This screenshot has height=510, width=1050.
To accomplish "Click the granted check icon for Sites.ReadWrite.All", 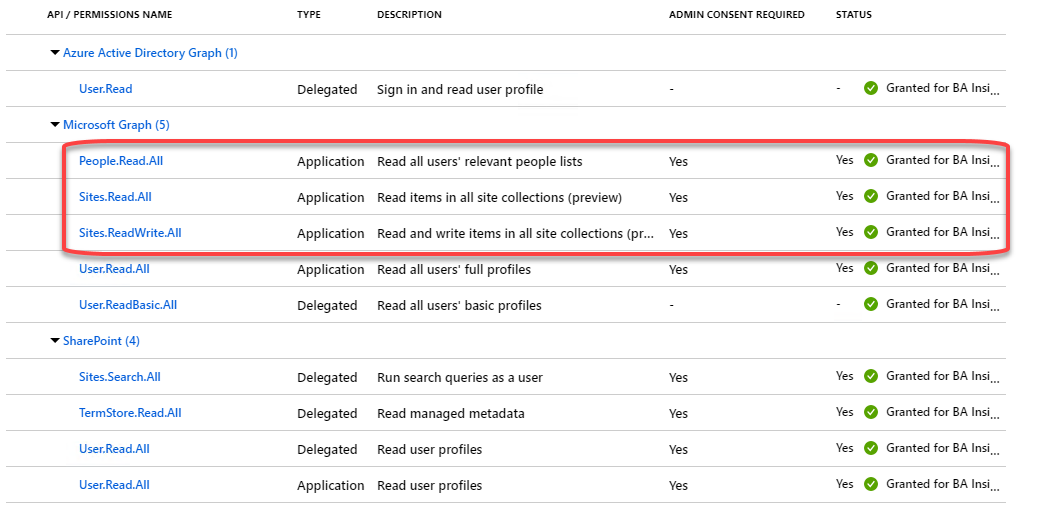I will point(871,232).
